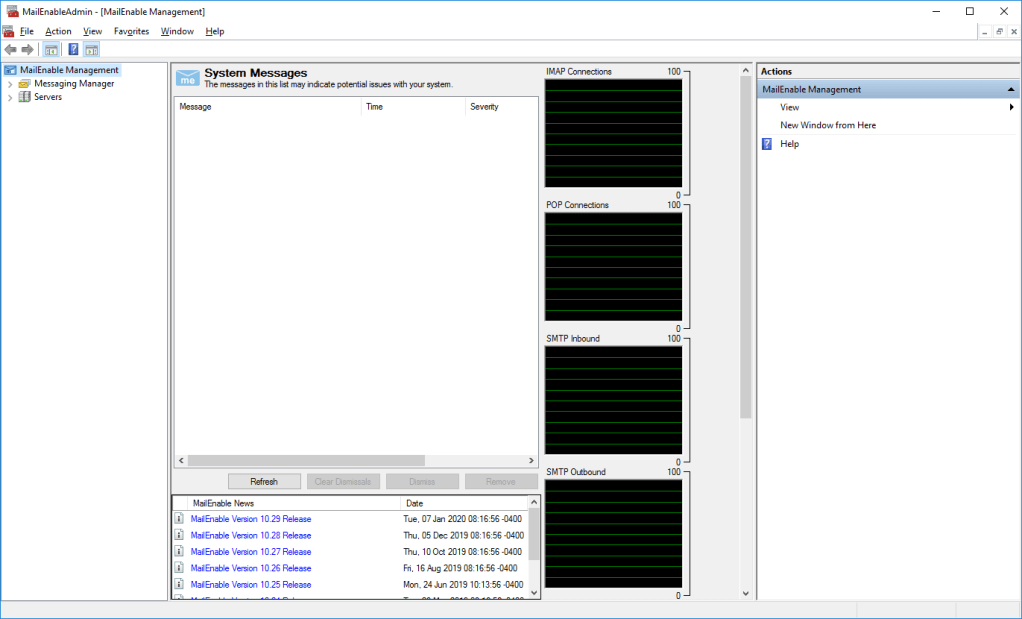The width and height of the screenshot is (1022, 619).
Task: Open the Action menu
Action: coord(58,31)
